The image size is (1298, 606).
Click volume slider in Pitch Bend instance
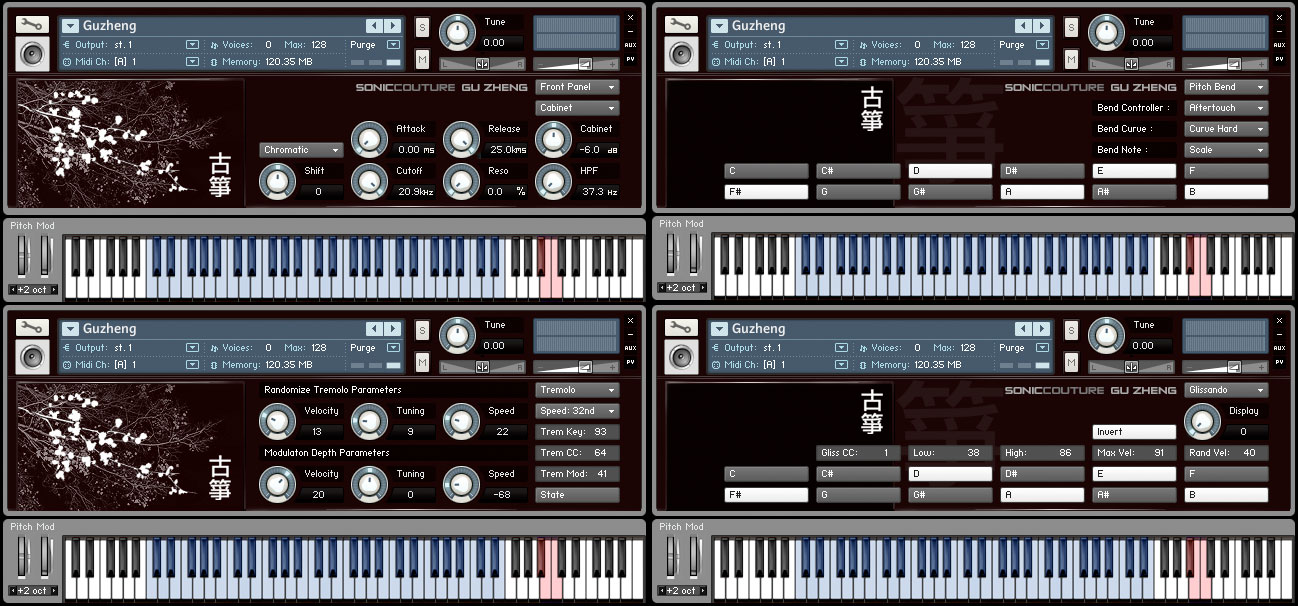tap(1226, 64)
